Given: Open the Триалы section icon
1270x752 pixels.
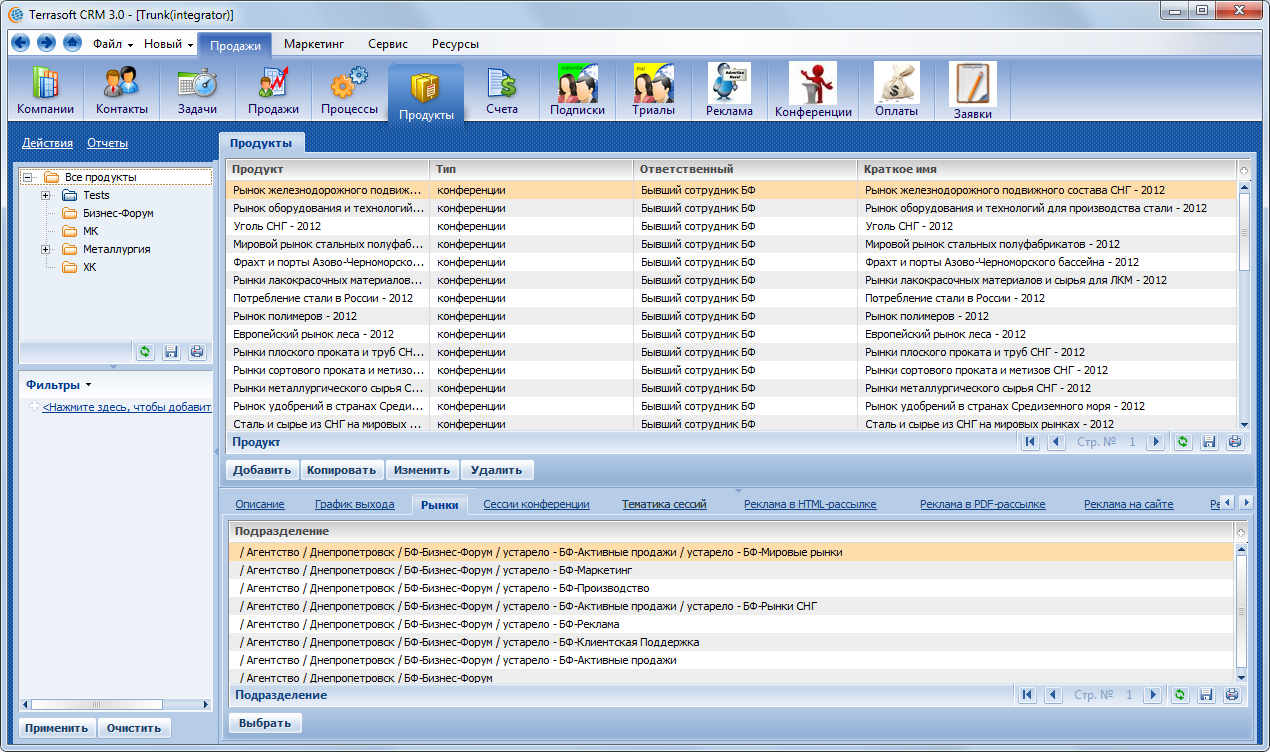Looking at the screenshot, I should click(654, 92).
